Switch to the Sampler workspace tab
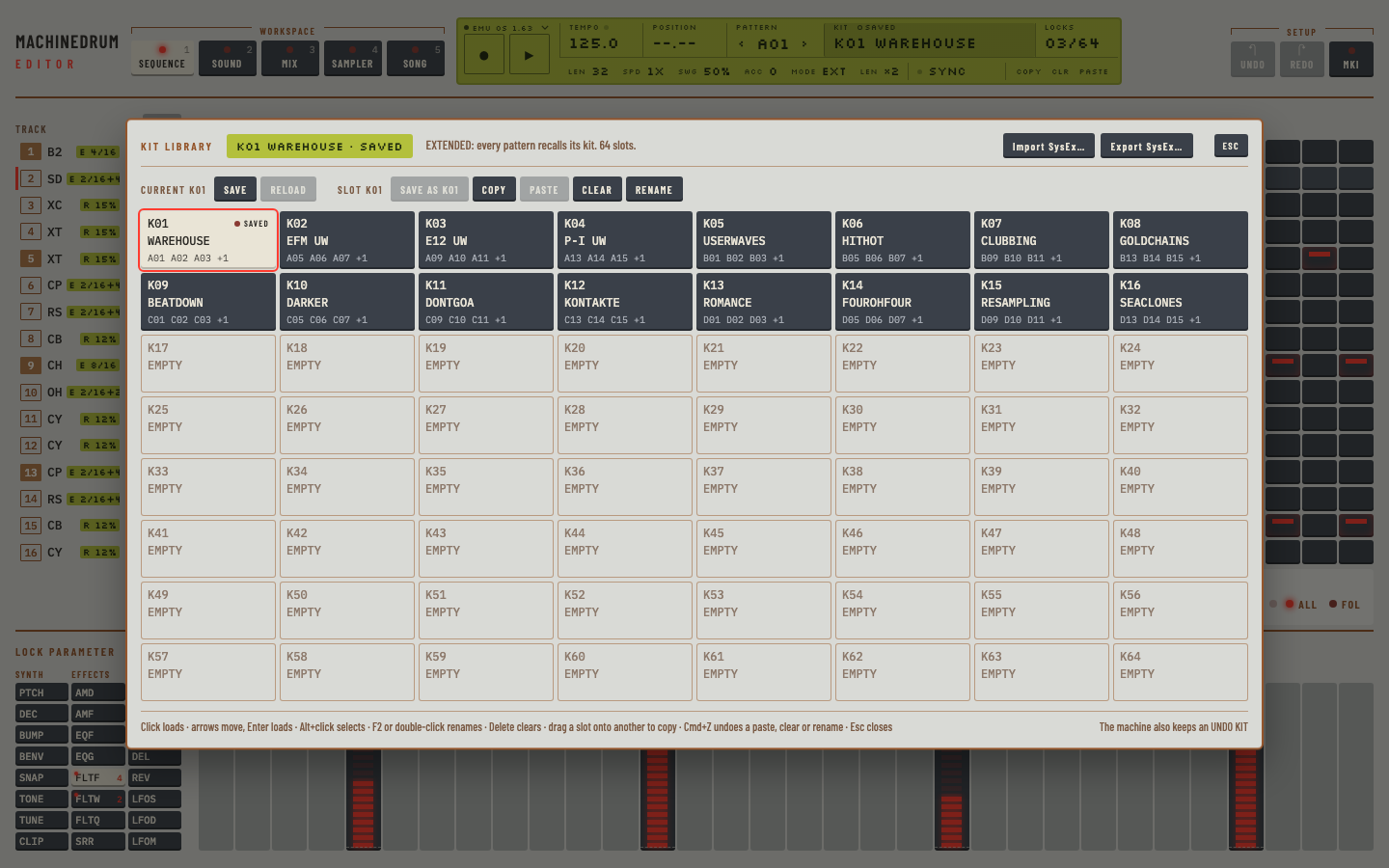The image size is (1389, 868). click(x=352, y=58)
